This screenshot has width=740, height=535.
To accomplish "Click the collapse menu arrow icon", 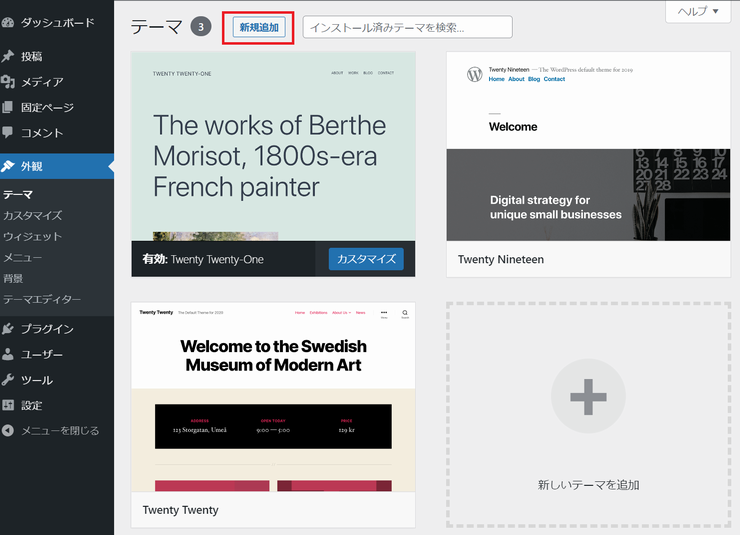I will coord(8,430).
